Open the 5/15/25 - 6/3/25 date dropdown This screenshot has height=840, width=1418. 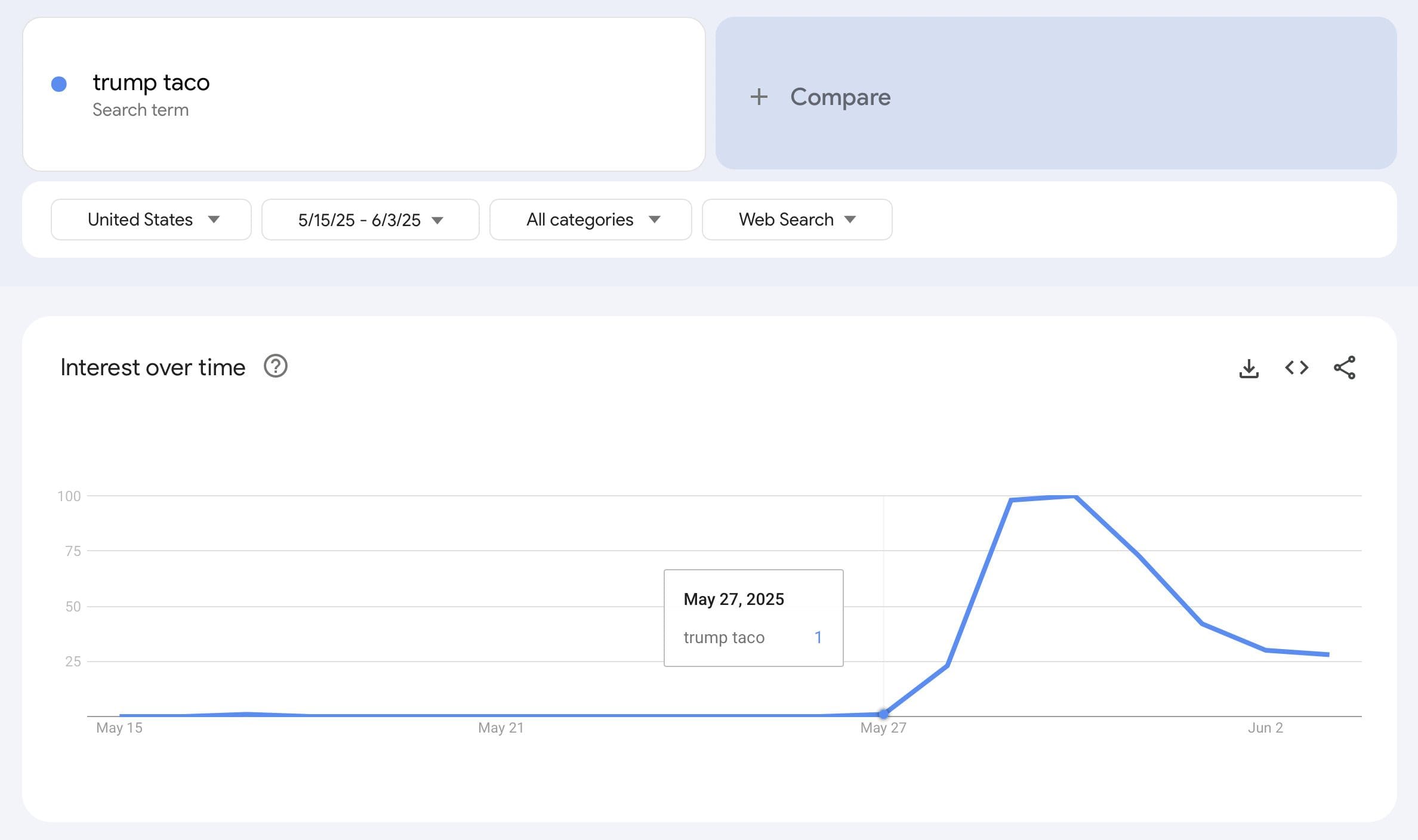[x=370, y=220]
